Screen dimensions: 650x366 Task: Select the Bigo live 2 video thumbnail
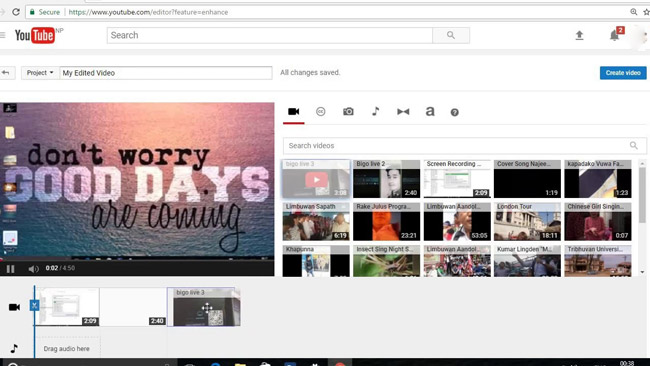click(386, 179)
